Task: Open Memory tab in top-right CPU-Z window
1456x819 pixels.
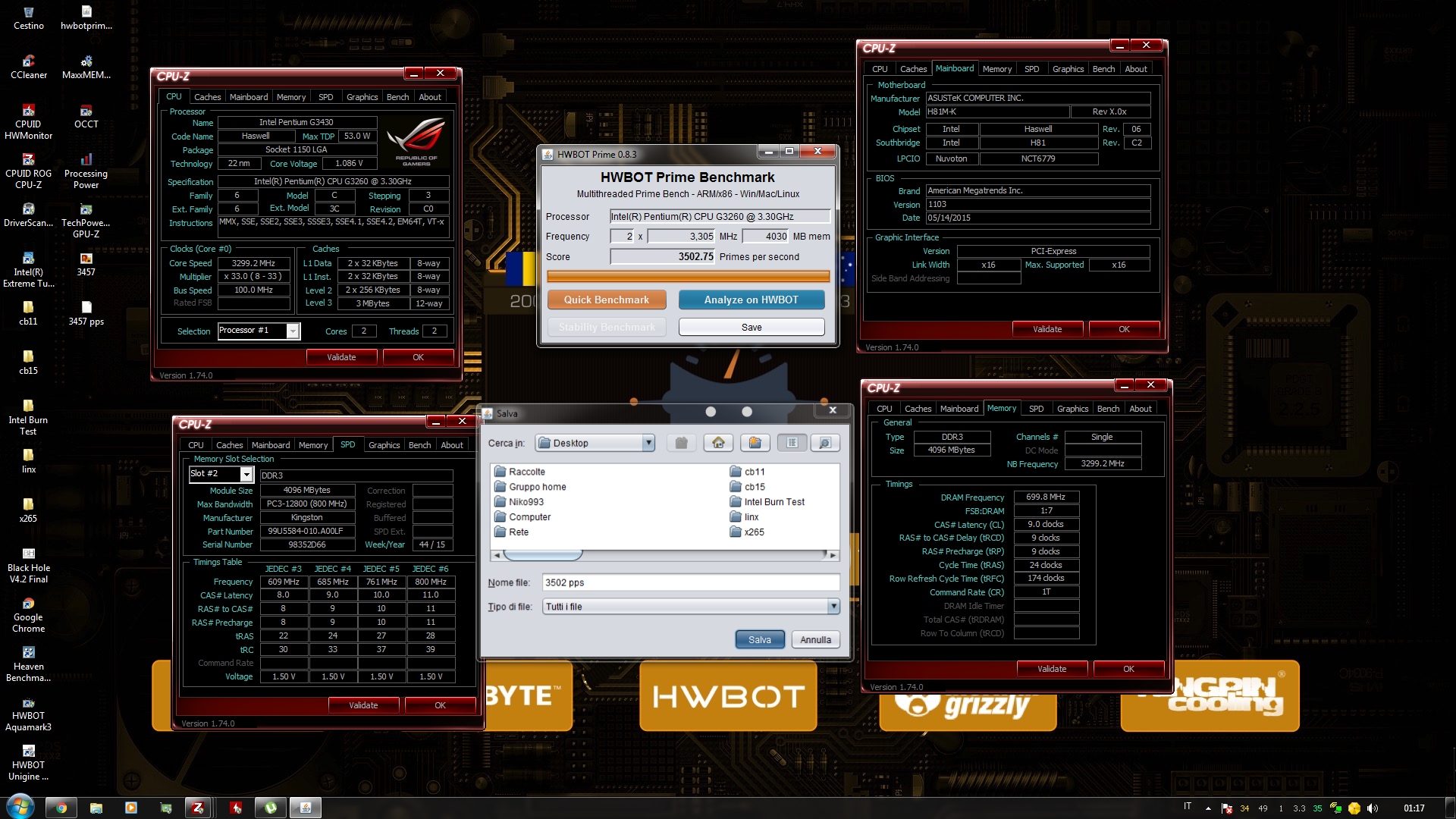Action: [997, 69]
